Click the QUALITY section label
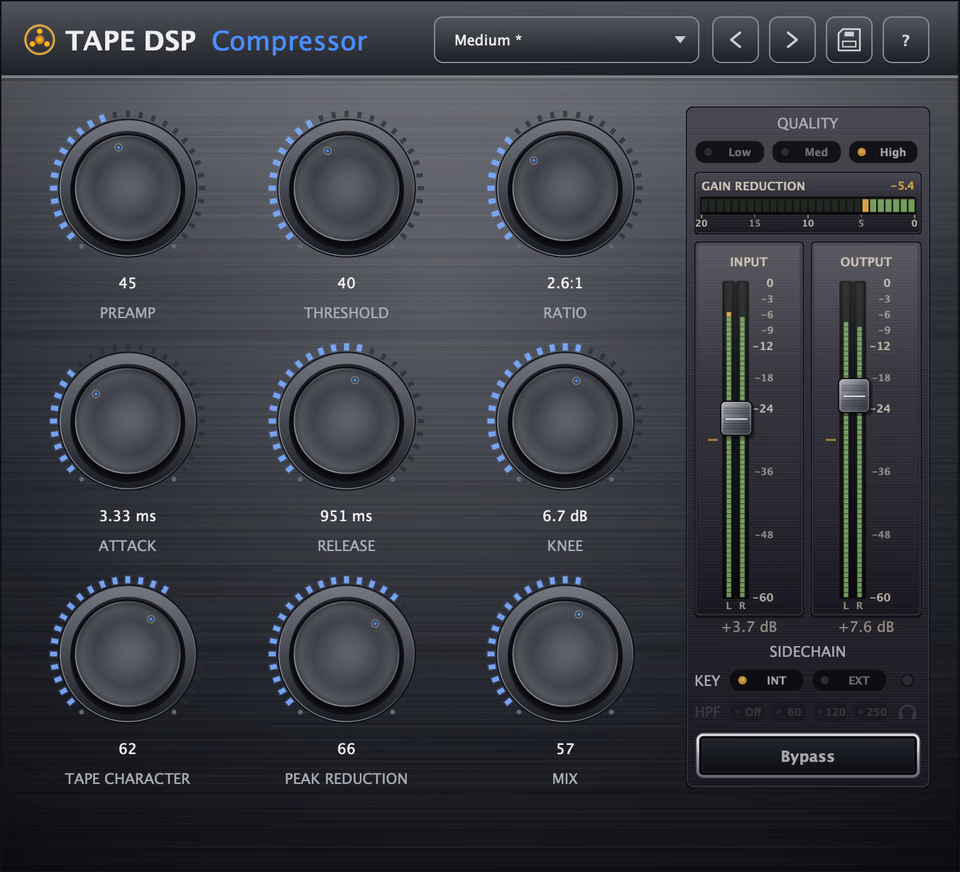 [808, 123]
